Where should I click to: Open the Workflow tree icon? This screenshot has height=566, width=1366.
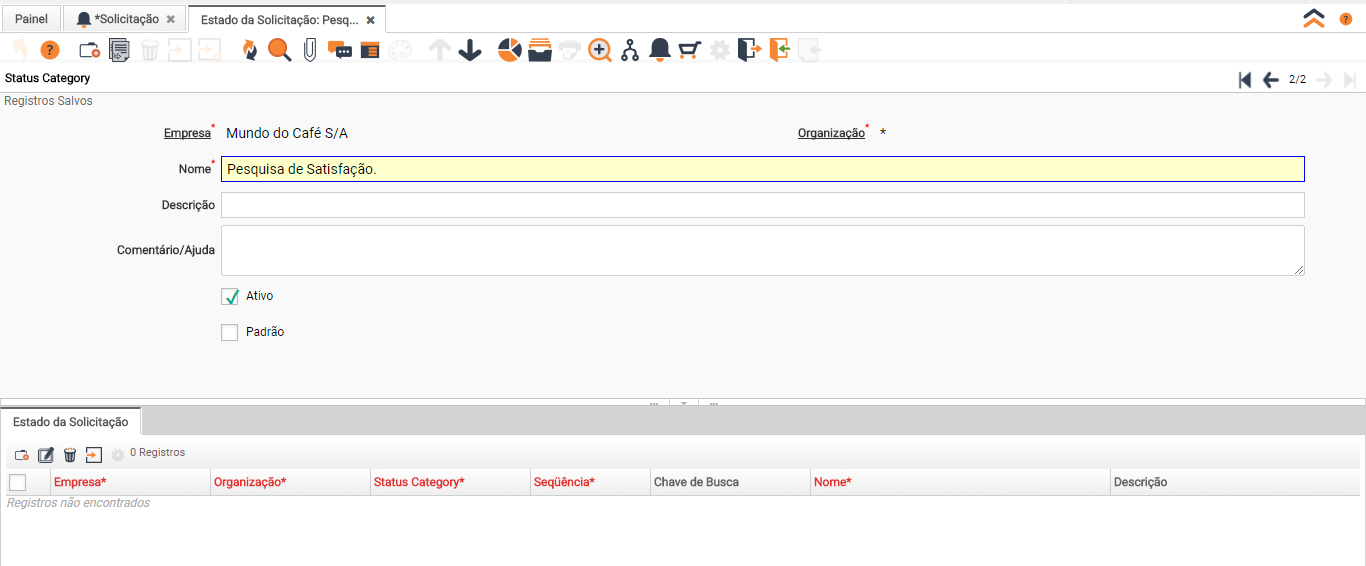pyautogui.click(x=629, y=50)
